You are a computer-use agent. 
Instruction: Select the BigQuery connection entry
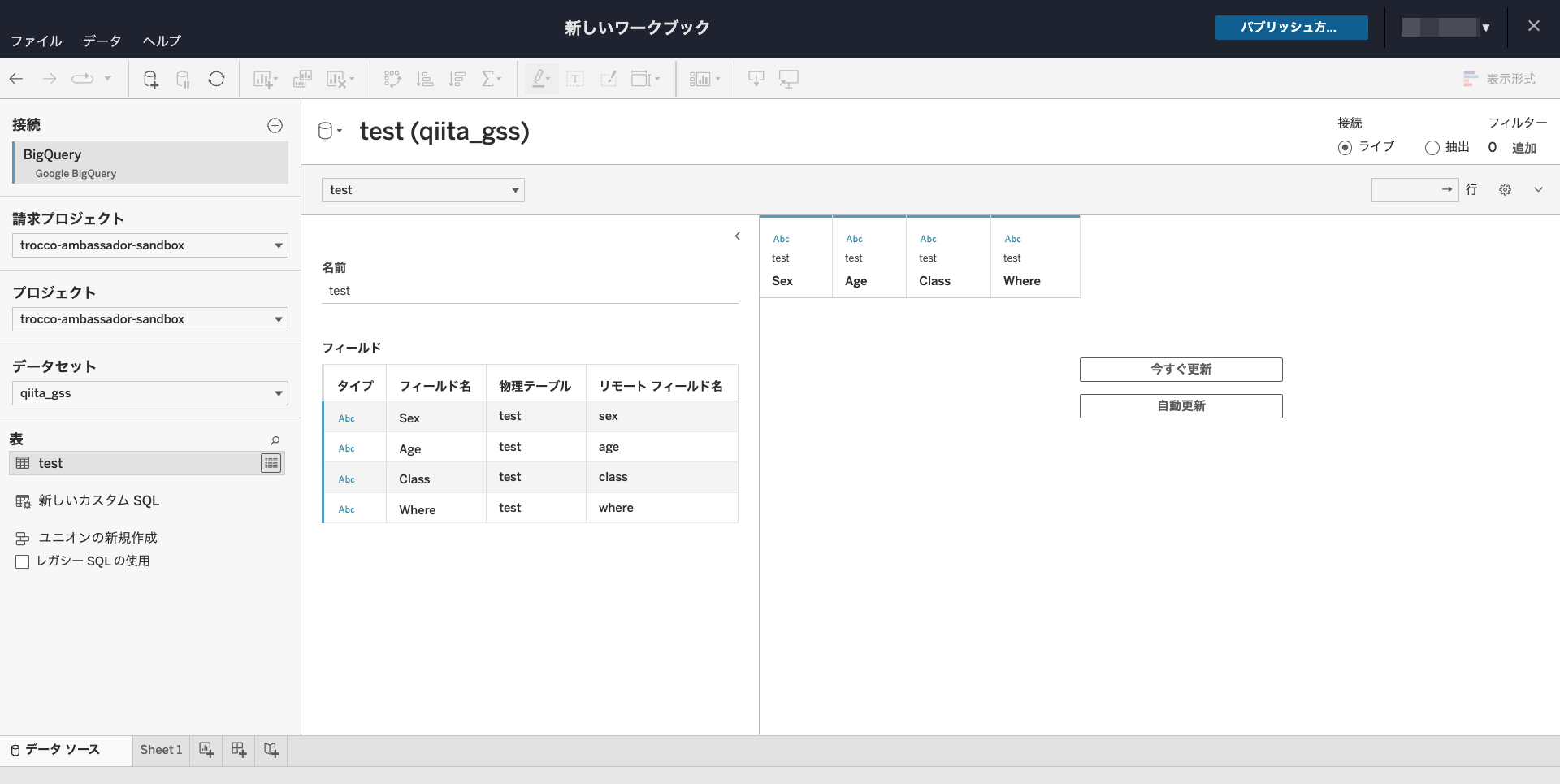coord(151,162)
